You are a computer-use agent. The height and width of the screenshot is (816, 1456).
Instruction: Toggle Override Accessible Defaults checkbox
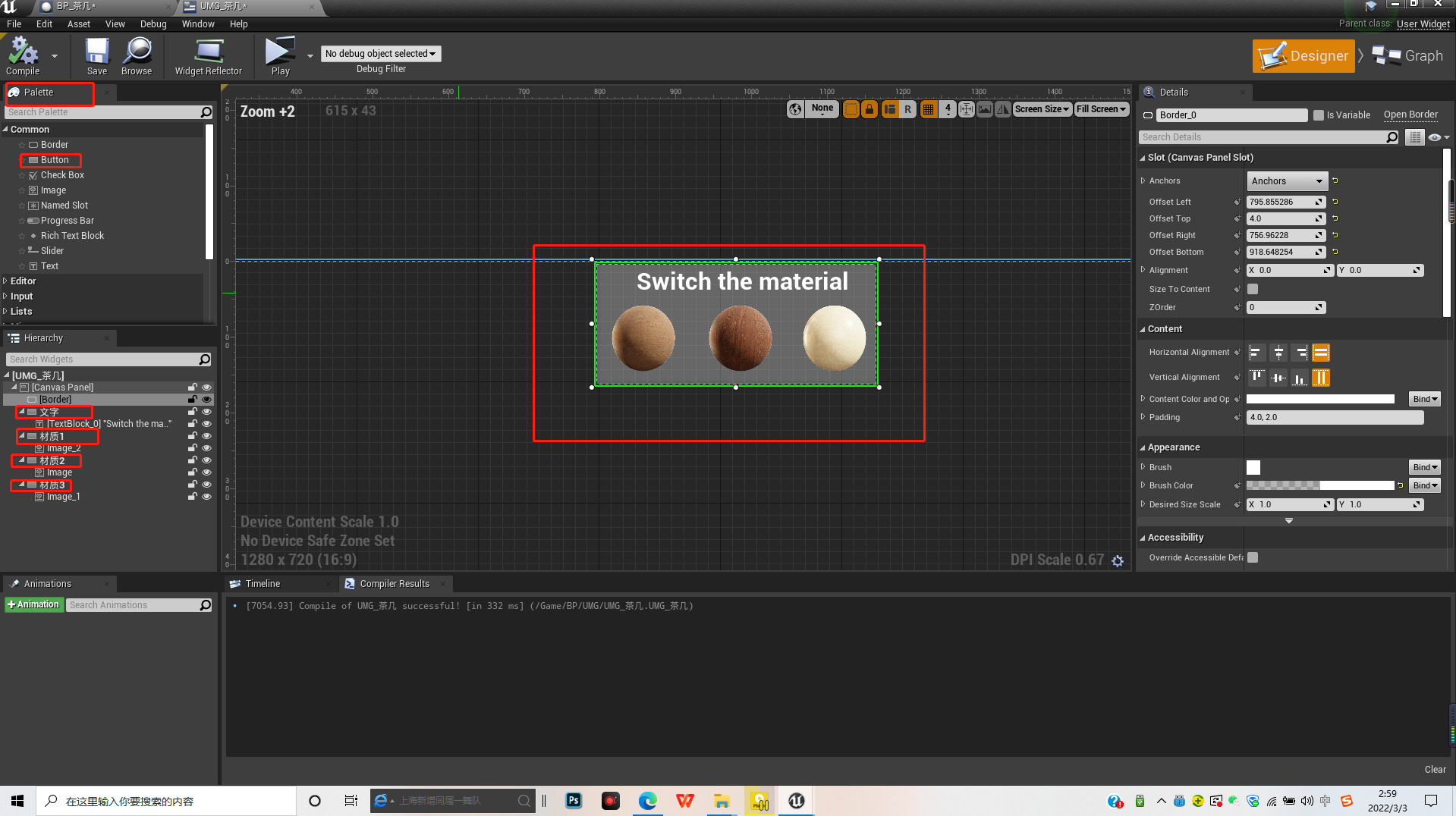(x=1253, y=557)
